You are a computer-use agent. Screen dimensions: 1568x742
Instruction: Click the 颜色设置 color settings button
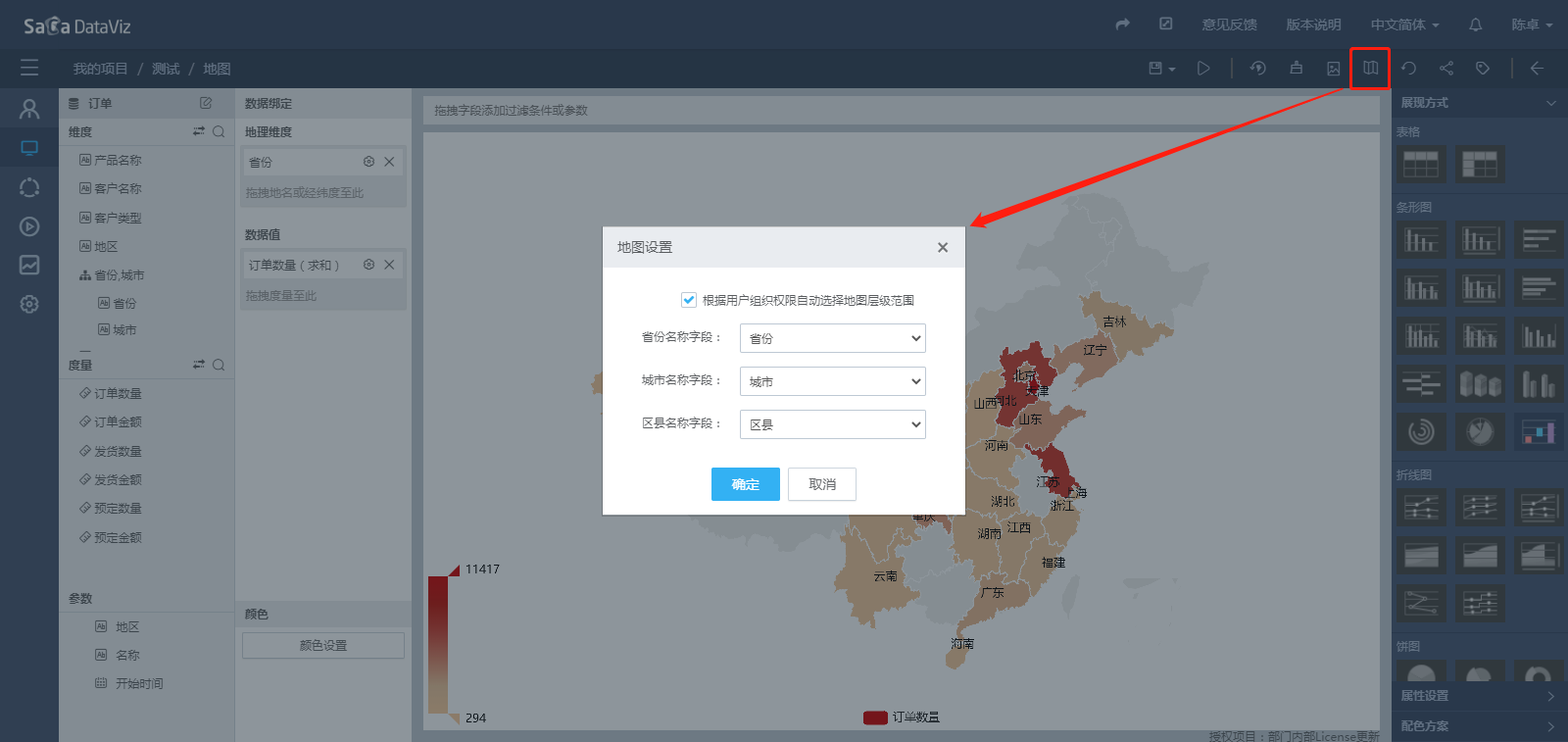pyautogui.click(x=323, y=645)
